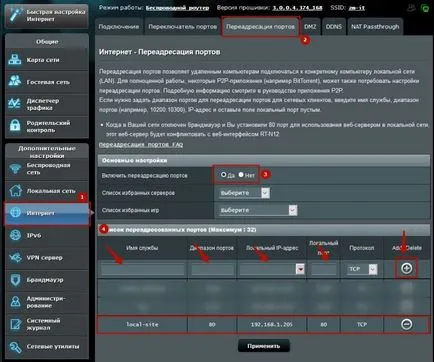This screenshot has height=362, width=434.
Task: Delete the local-site rule with minus icon
Action: click(406, 324)
